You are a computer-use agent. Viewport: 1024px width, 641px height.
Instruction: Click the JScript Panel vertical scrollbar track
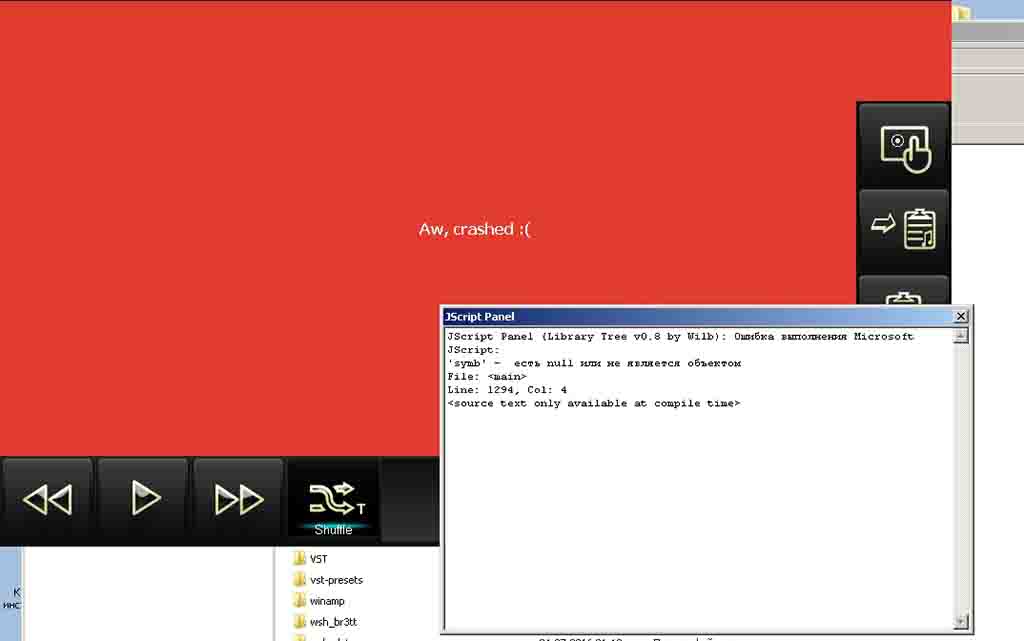click(x=961, y=480)
